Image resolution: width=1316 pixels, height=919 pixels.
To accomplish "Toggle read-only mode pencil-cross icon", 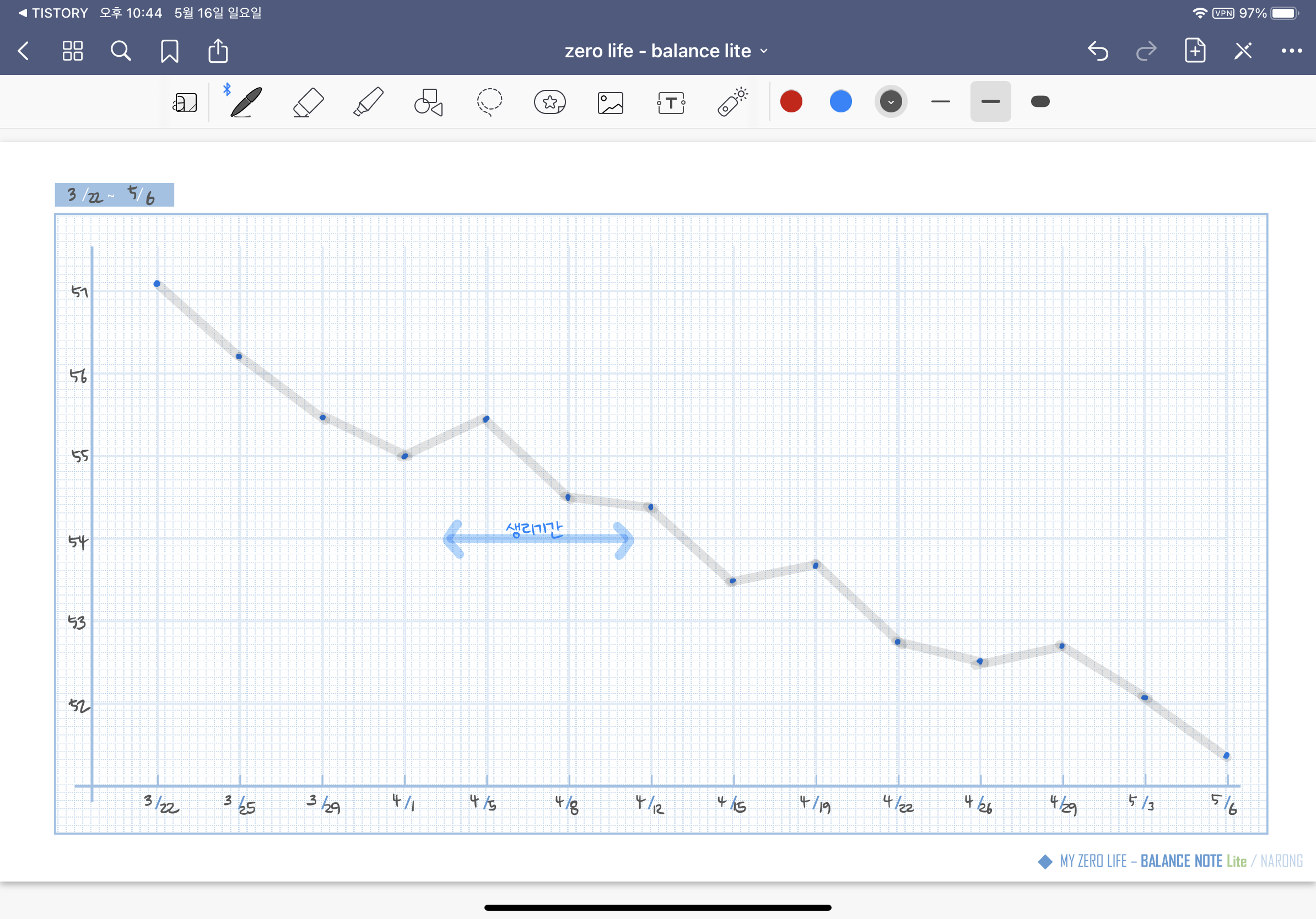I will pyautogui.click(x=1243, y=51).
